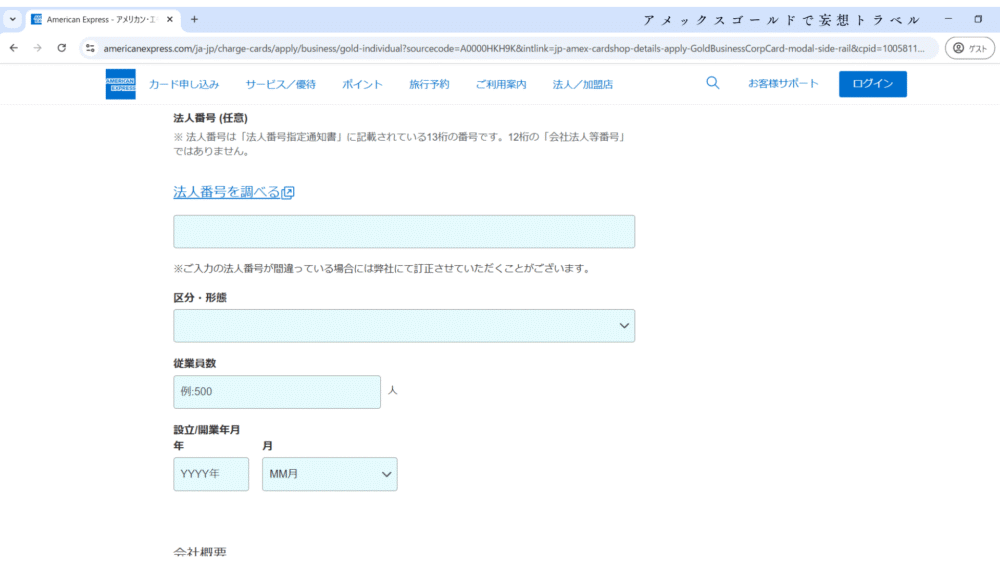Open a new browser tab with plus icon

pos(195,19)
